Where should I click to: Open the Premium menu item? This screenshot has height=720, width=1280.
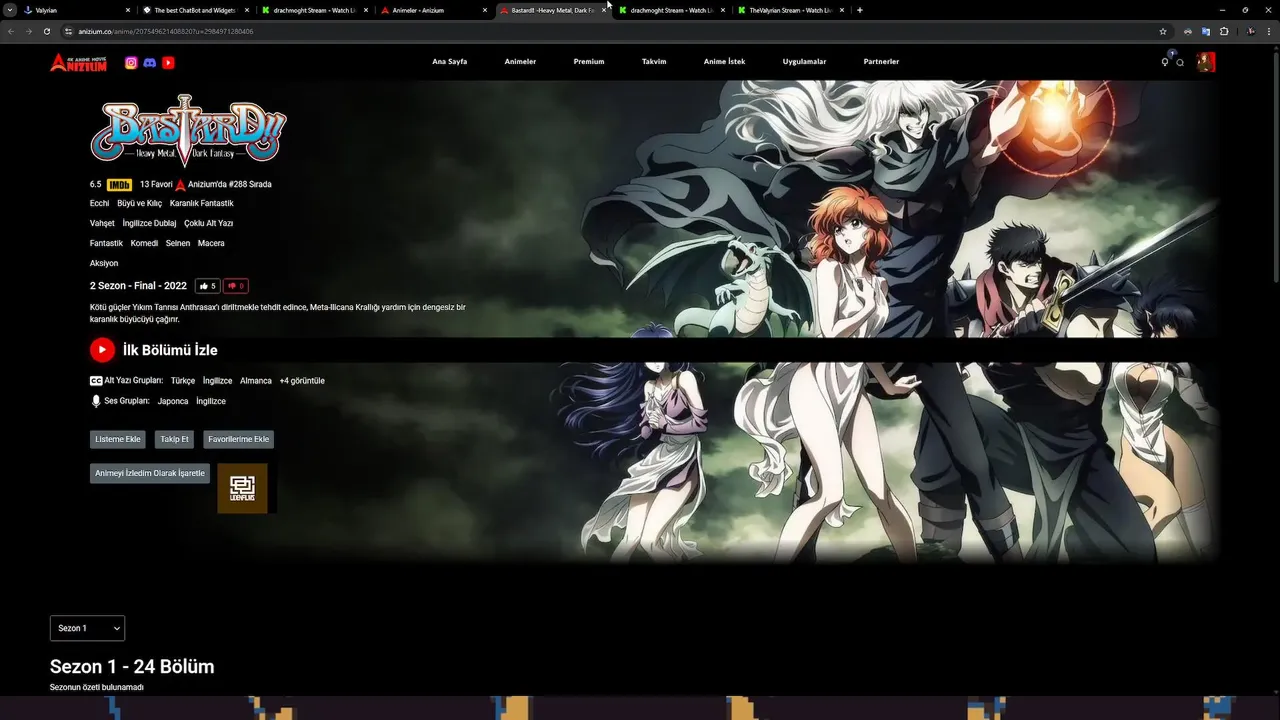point(589,62)
